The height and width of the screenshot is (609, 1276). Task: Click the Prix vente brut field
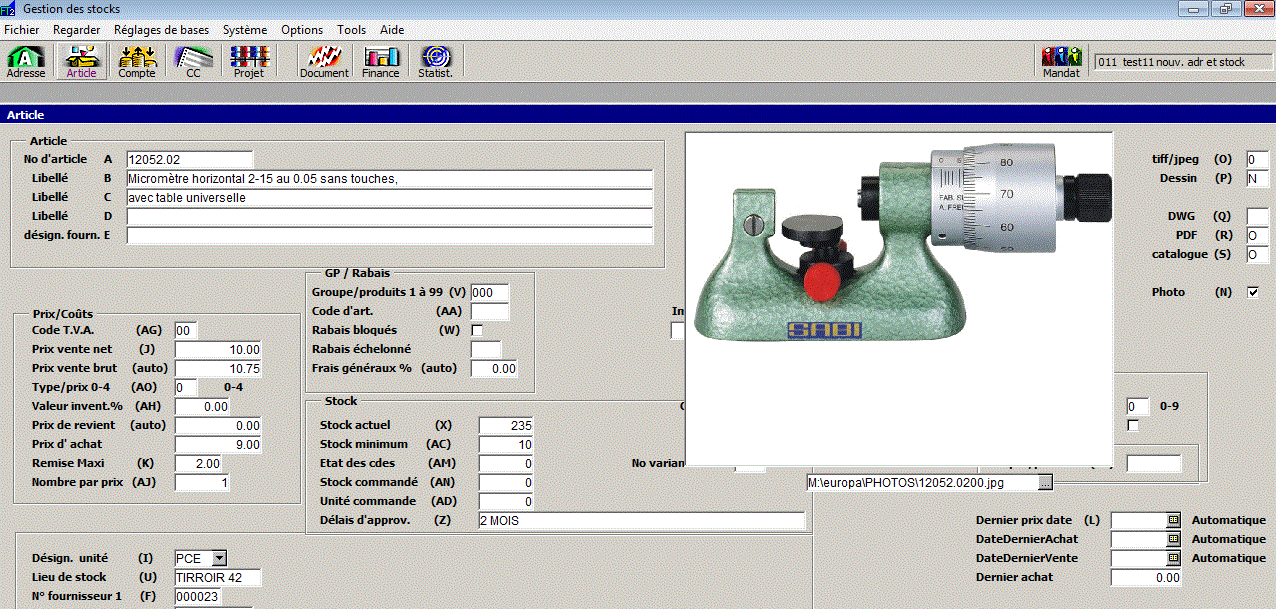219,368
